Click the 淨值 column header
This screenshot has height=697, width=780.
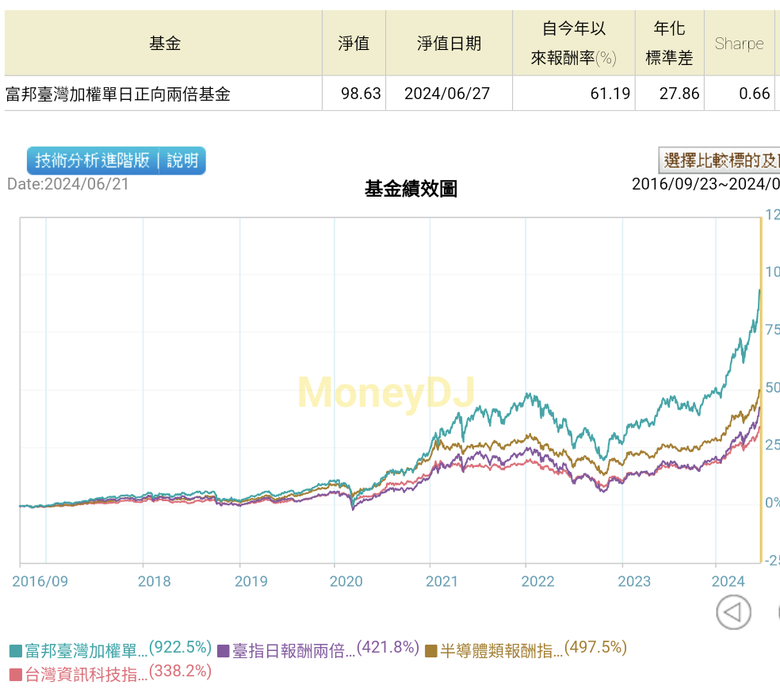coord(354,43)
